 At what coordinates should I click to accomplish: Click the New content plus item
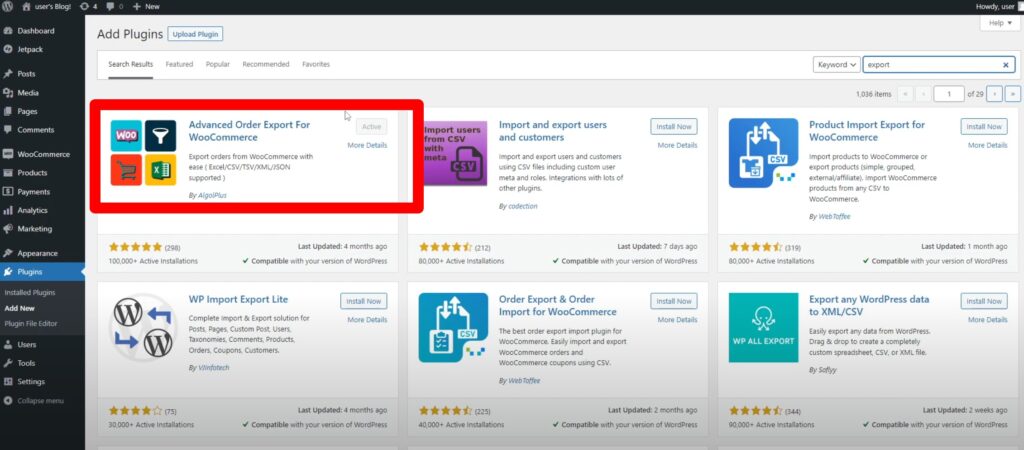(146, 6)
